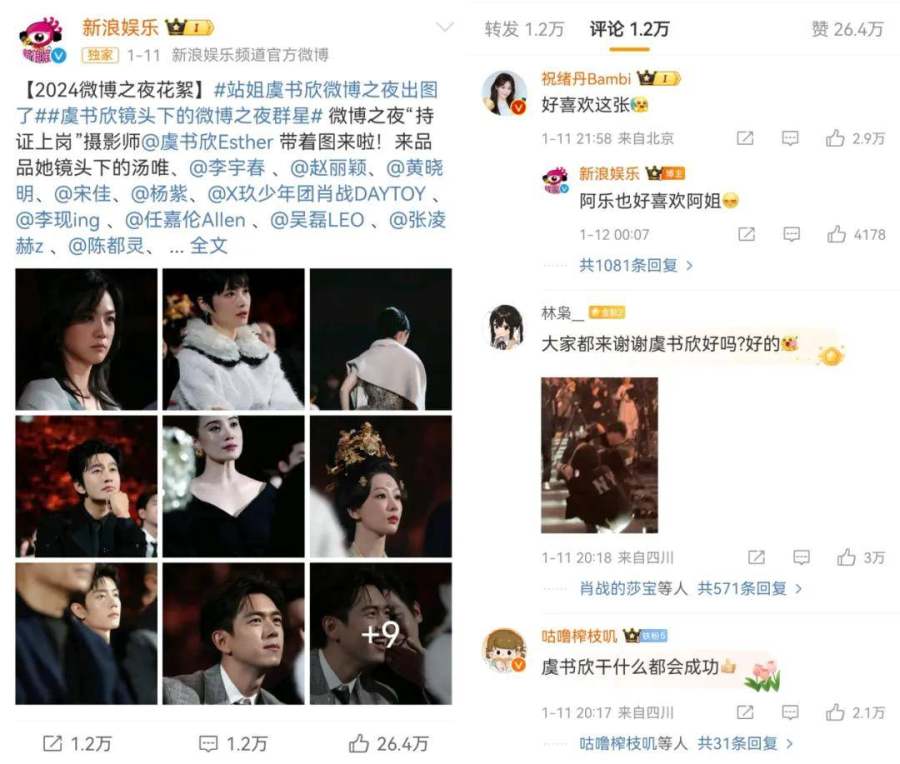Like 林枭's comment with 3万 likes

(x=846, y=557)
